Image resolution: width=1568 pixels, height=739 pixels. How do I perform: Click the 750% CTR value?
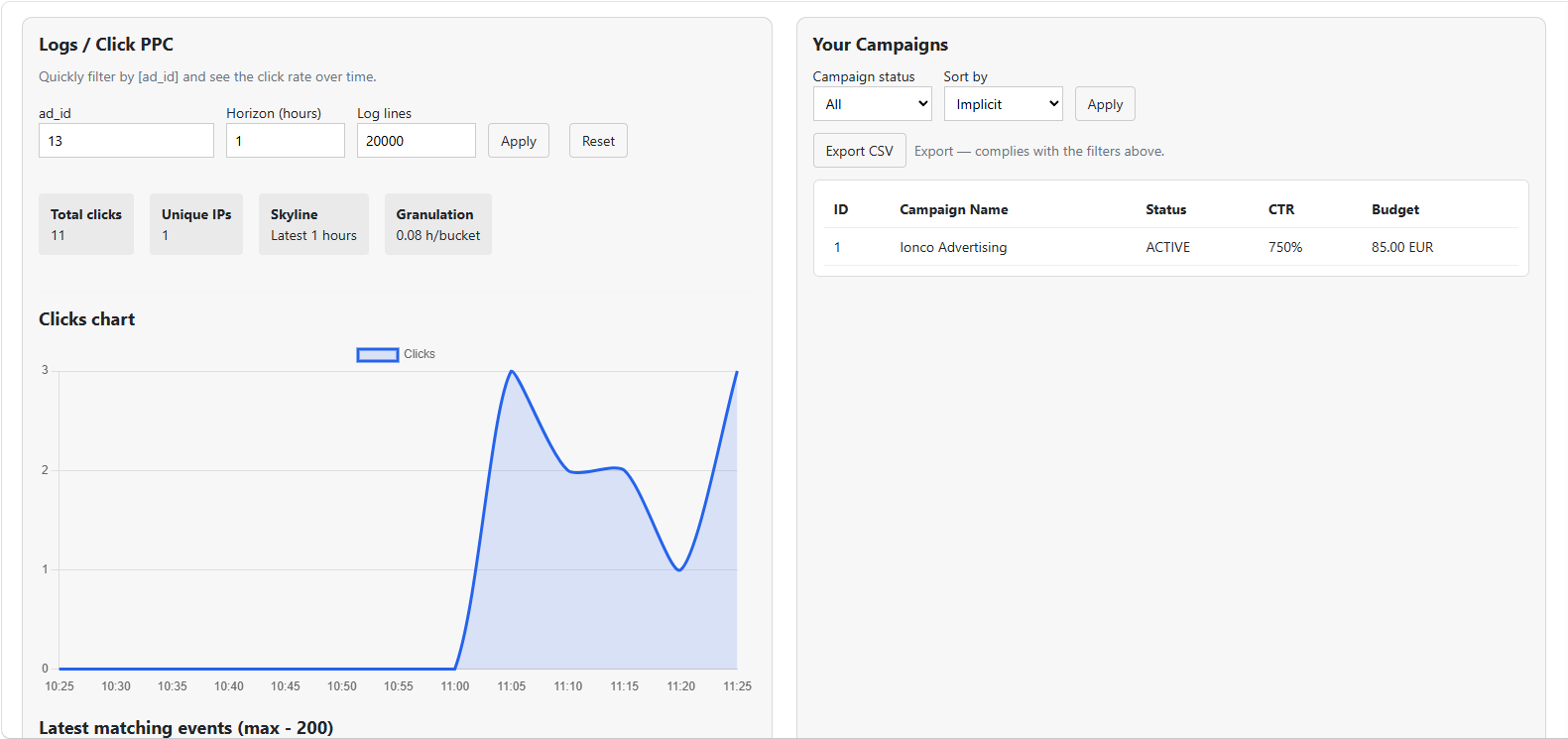[x=1285, y=247]
